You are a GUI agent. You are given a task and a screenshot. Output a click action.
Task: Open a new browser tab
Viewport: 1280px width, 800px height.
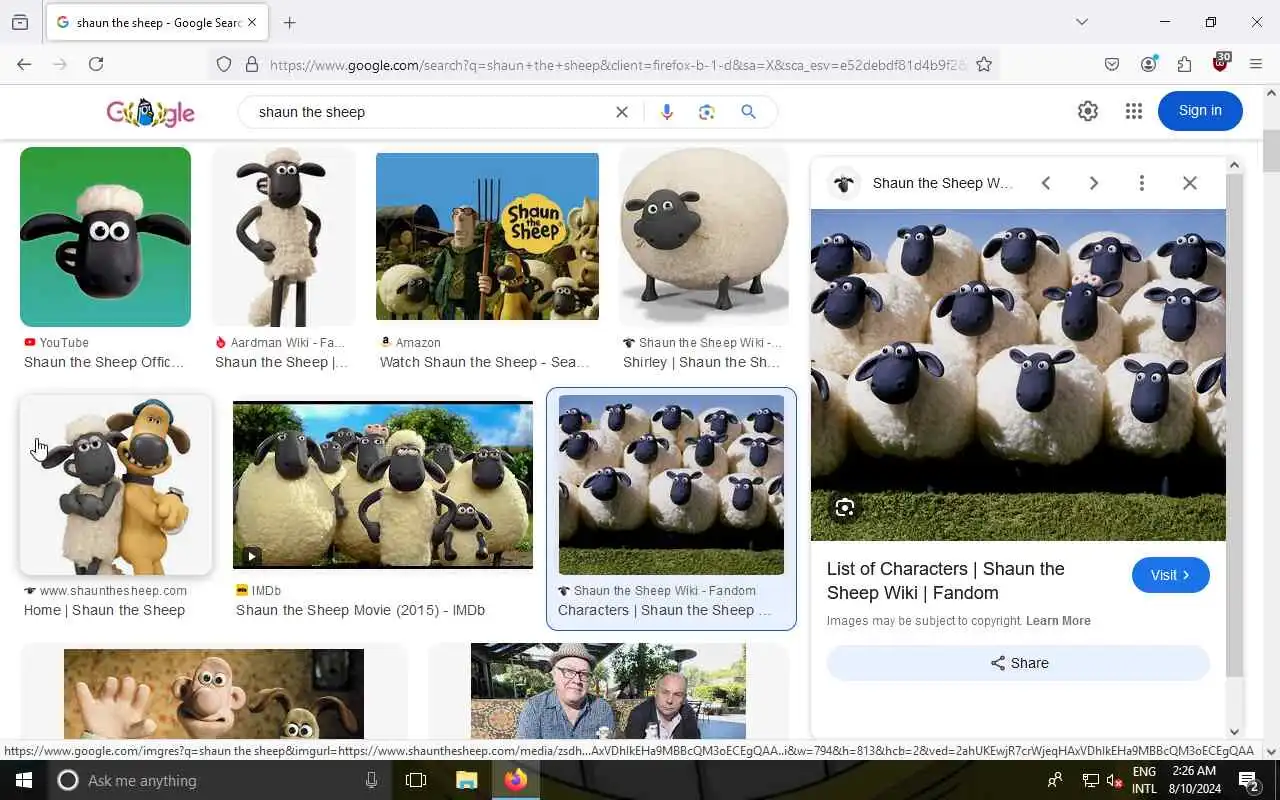click(290, 22)
